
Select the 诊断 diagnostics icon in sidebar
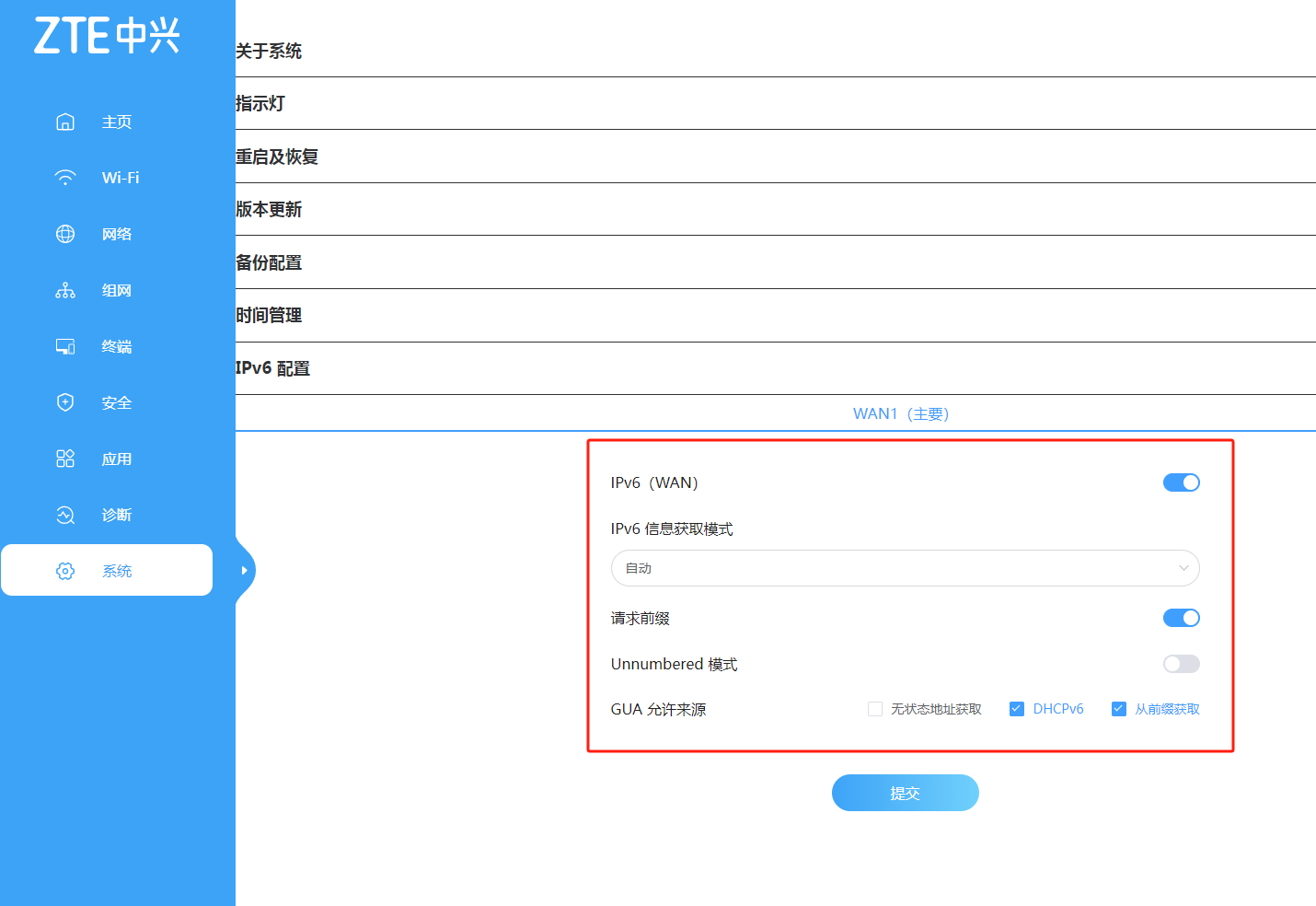tap(65, 515)
